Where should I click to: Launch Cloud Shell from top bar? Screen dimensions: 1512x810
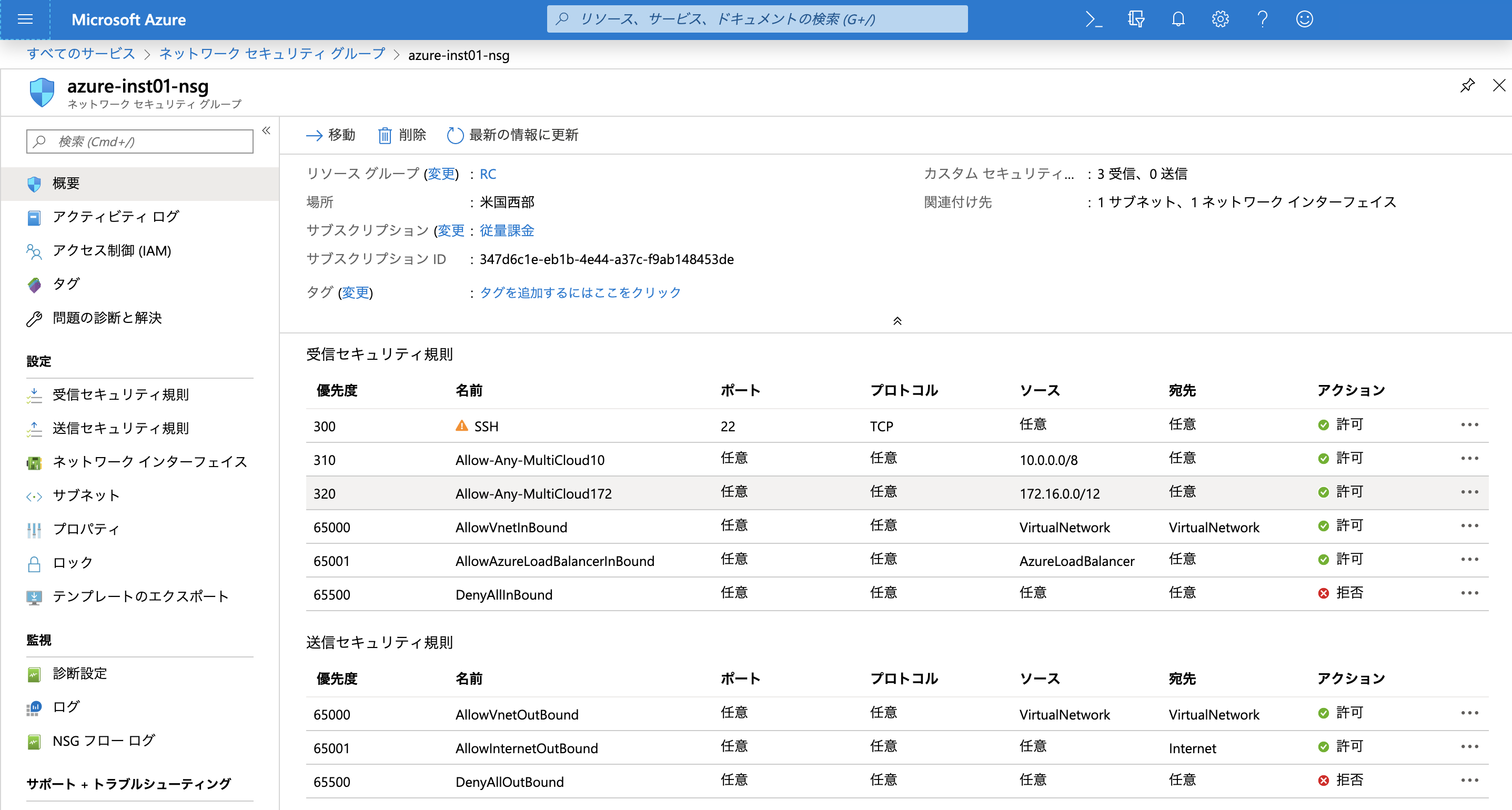click(x=1093, y=19)
